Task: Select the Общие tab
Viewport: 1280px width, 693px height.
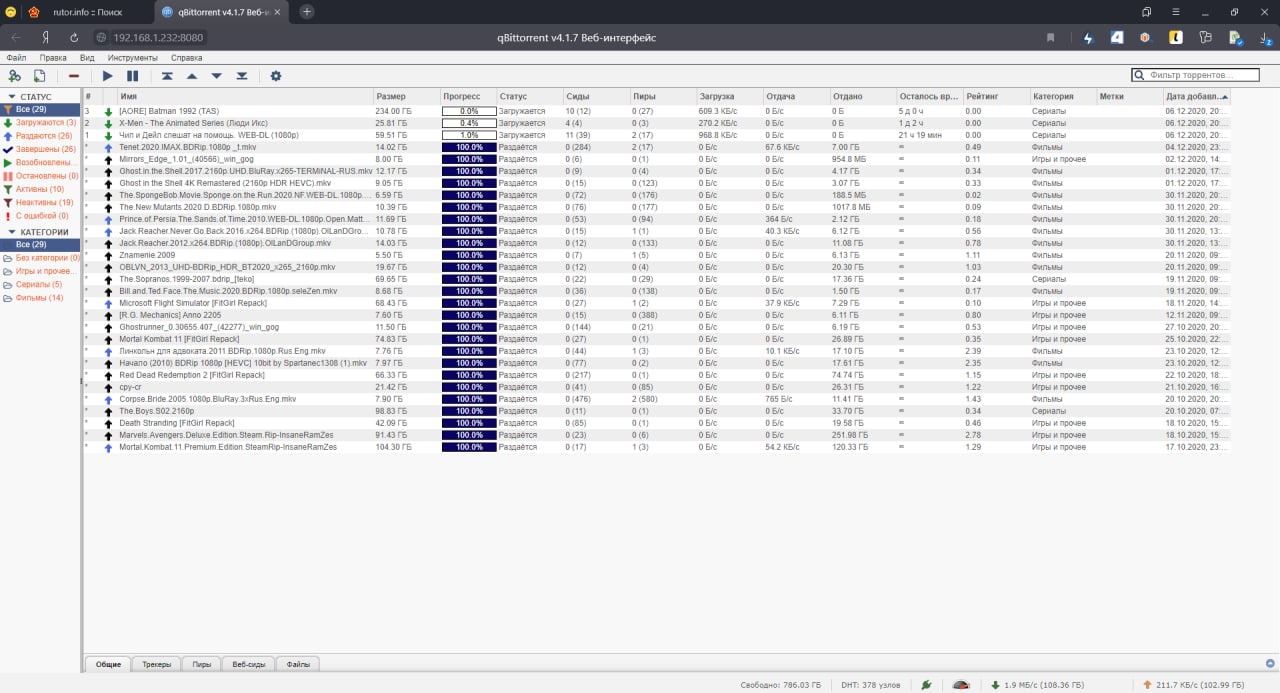Action: pos(109,664)
